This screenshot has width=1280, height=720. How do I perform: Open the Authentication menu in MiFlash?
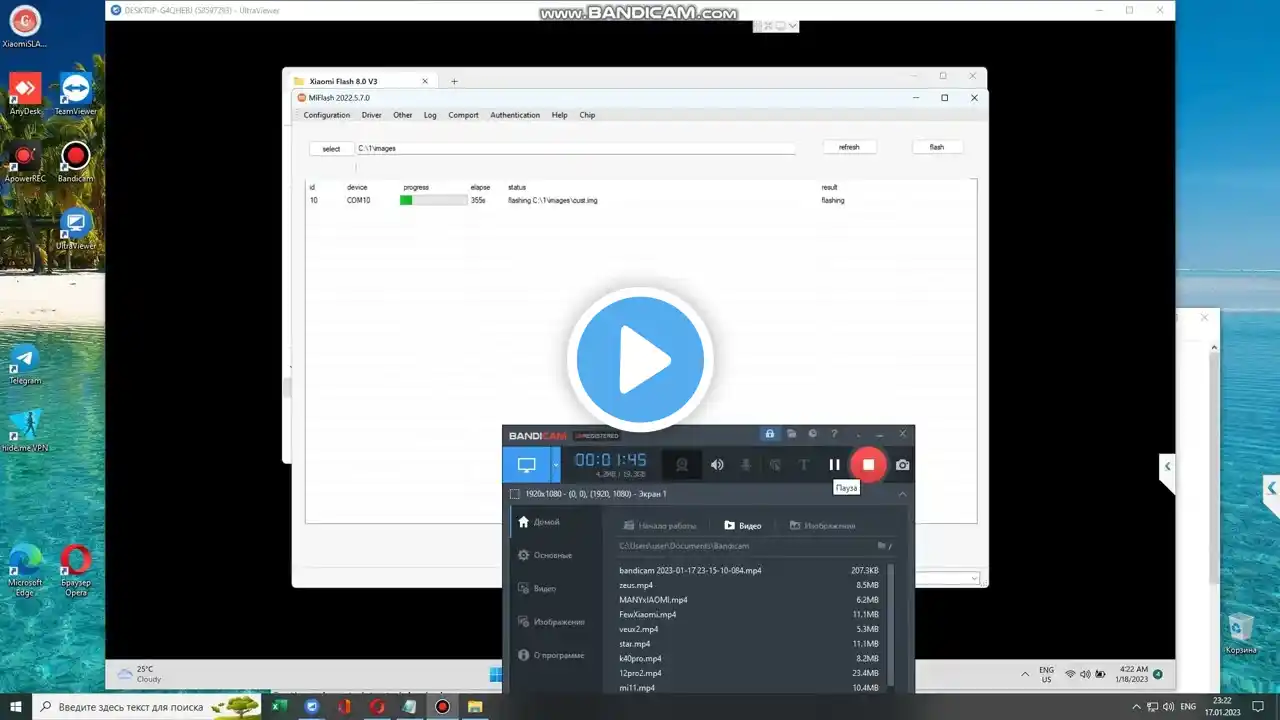point(515,115)
